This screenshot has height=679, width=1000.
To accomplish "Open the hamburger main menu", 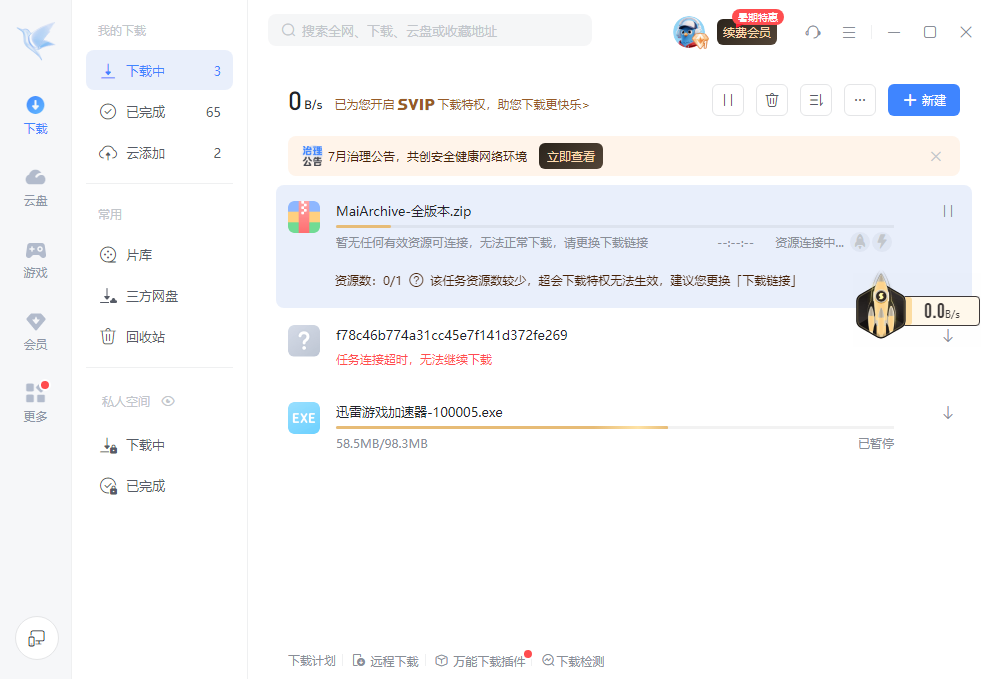I will click(849, 32).
